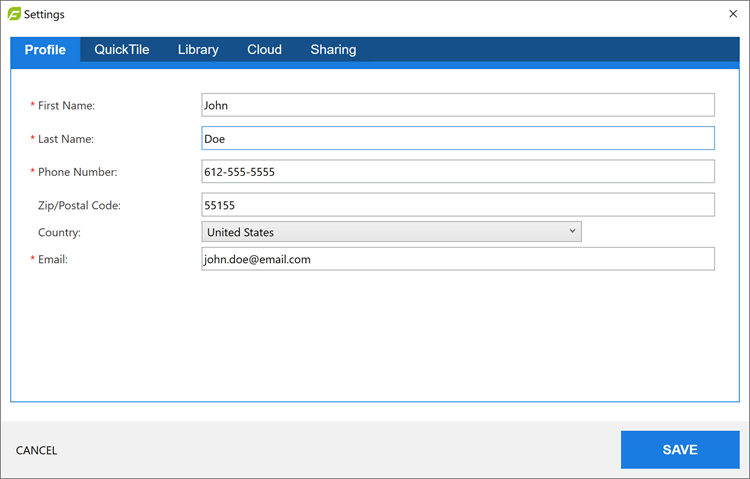Focus the Last Name field containing Doe
Image resolution: width=750 pixels, height=479 pixels.
(x=458, y=139)
